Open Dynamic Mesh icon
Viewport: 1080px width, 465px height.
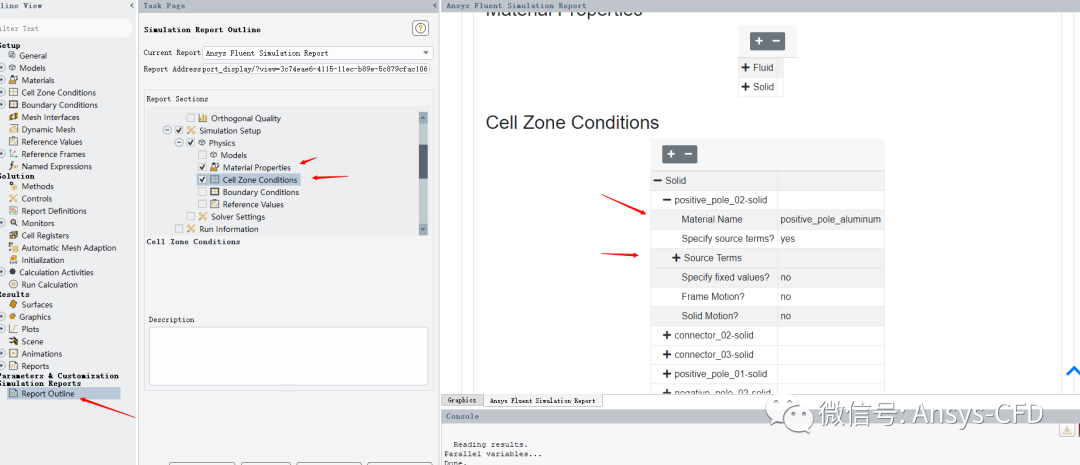(x=14, y=130)
